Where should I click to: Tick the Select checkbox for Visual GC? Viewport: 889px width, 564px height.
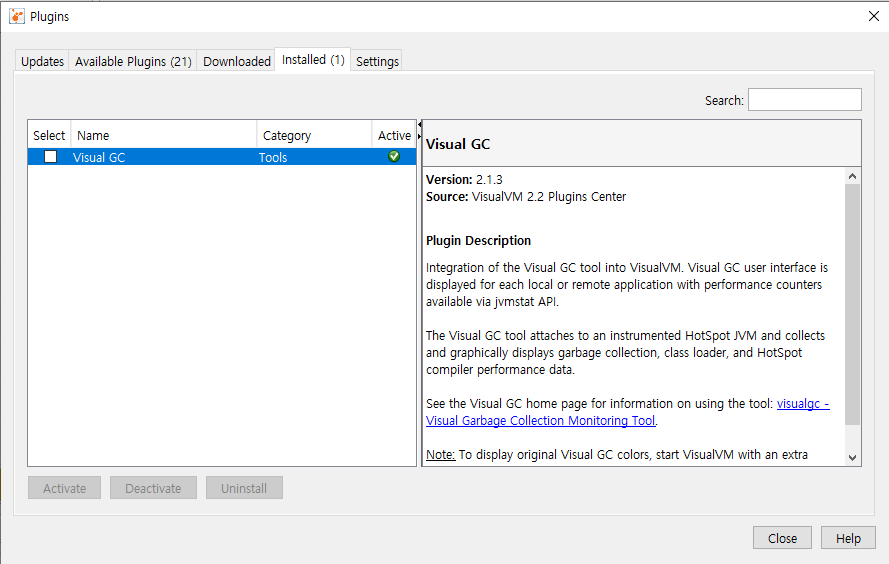50,156
